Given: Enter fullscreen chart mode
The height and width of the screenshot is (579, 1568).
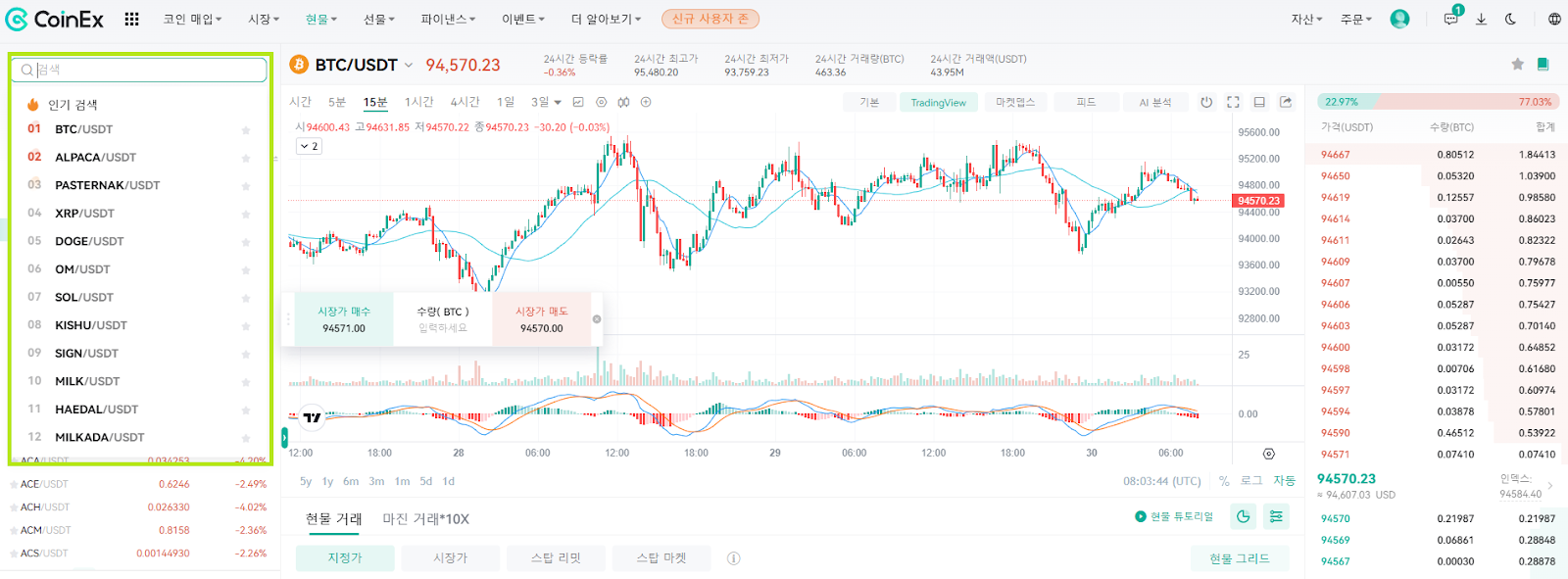Looking at the screenshot, I should (1233, 102).
